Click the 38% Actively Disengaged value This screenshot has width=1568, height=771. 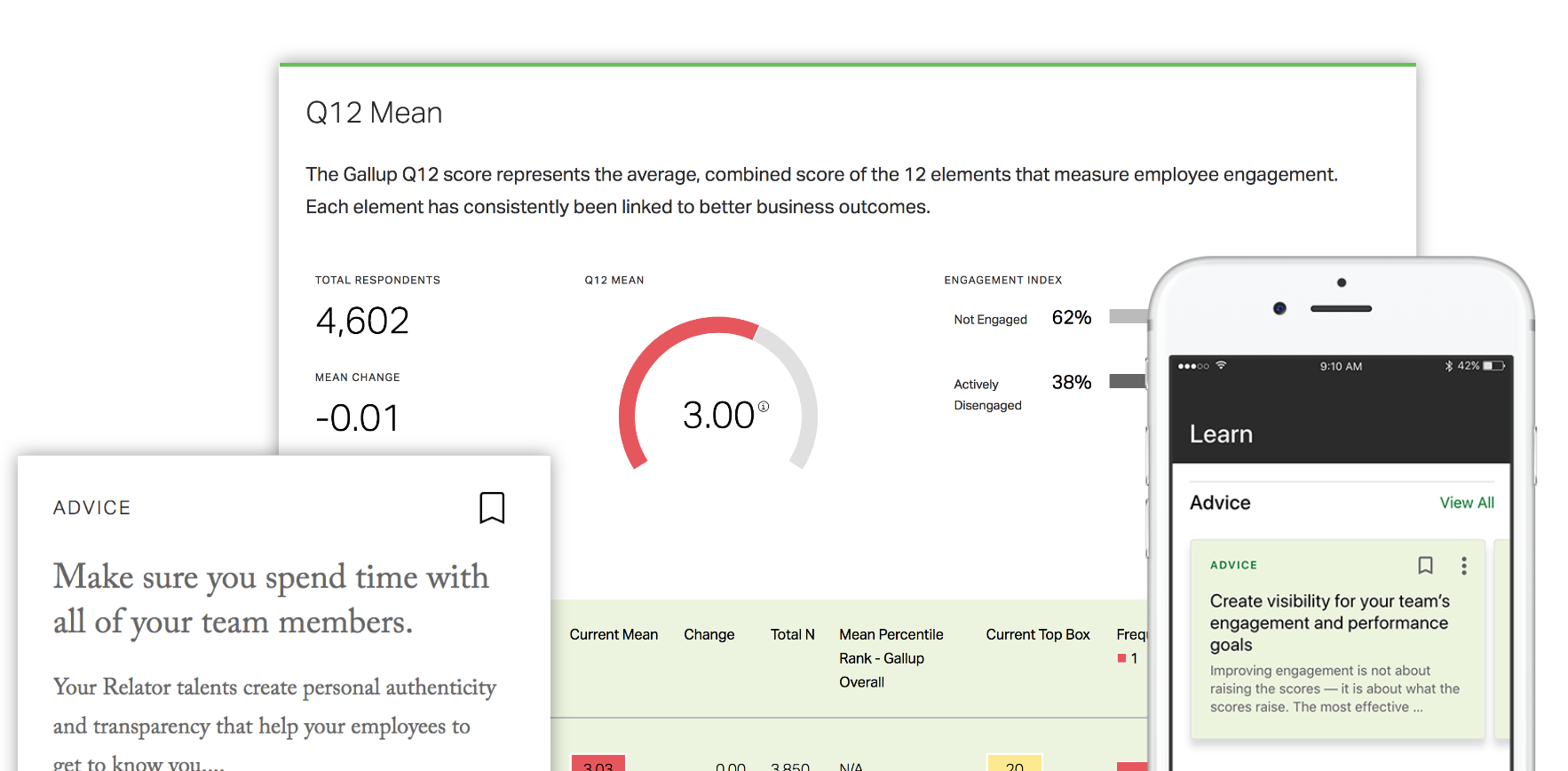tap(1071, 383)
